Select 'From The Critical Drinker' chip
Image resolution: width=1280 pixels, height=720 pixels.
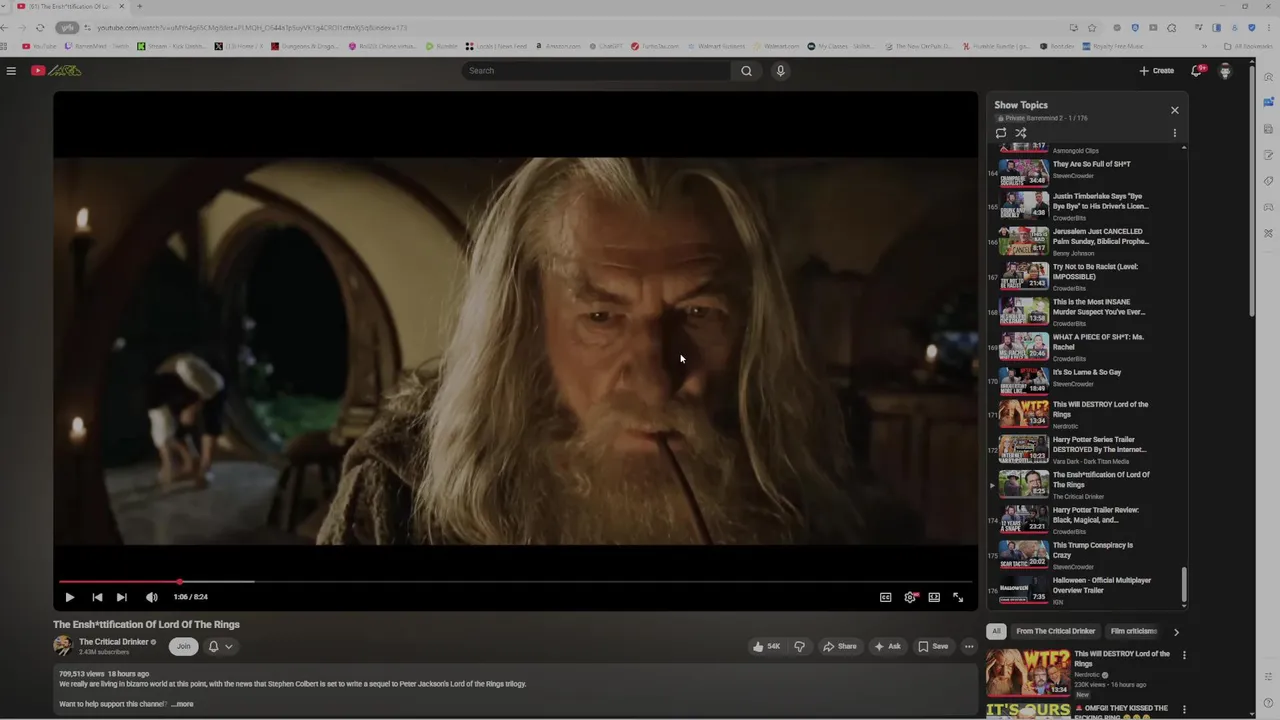point(1055,631)
